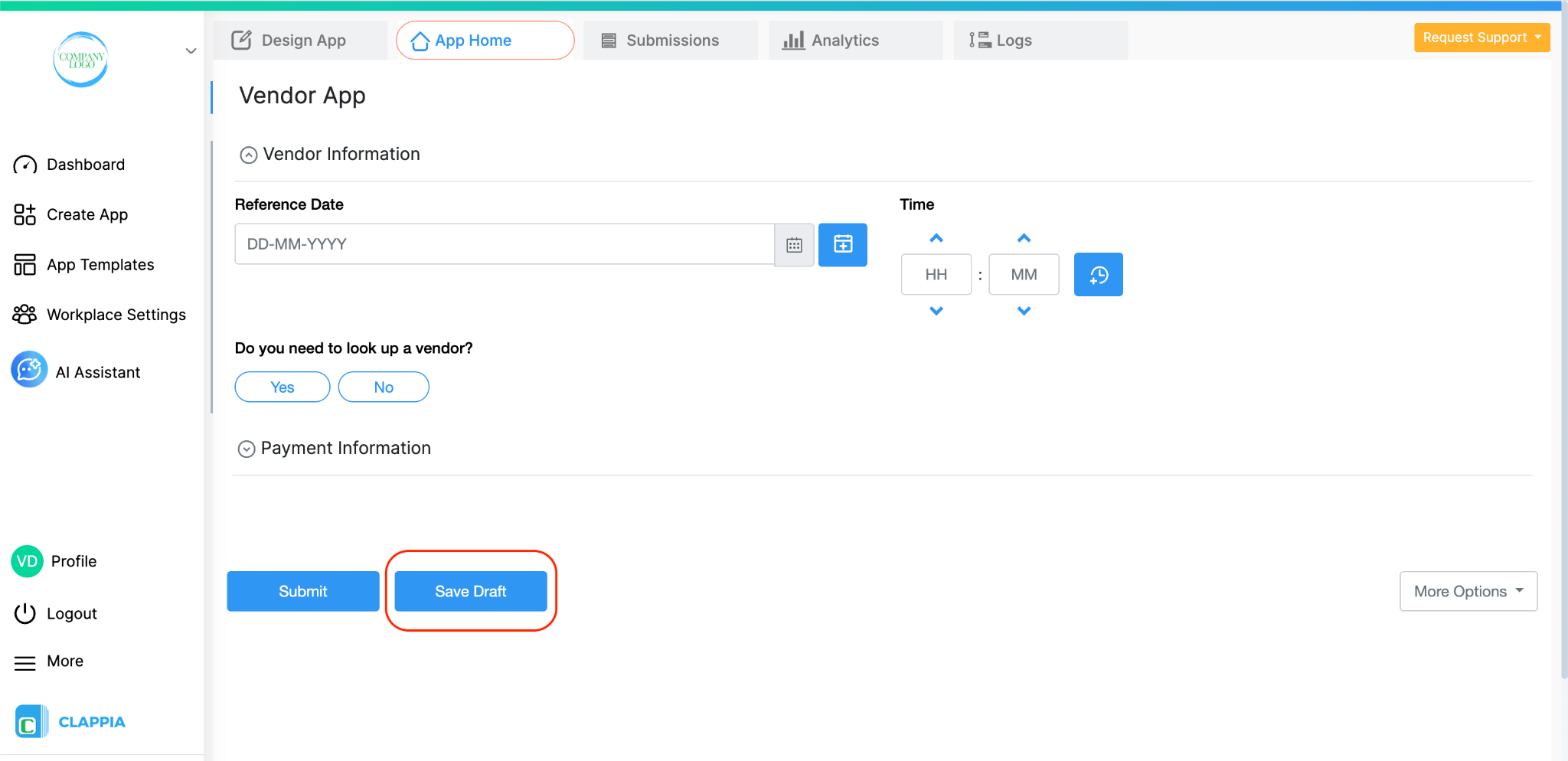Click the clock icon next to the Time fields
The height and width of the screenshot is (761, 1568).
click(x=1098, y=274)
